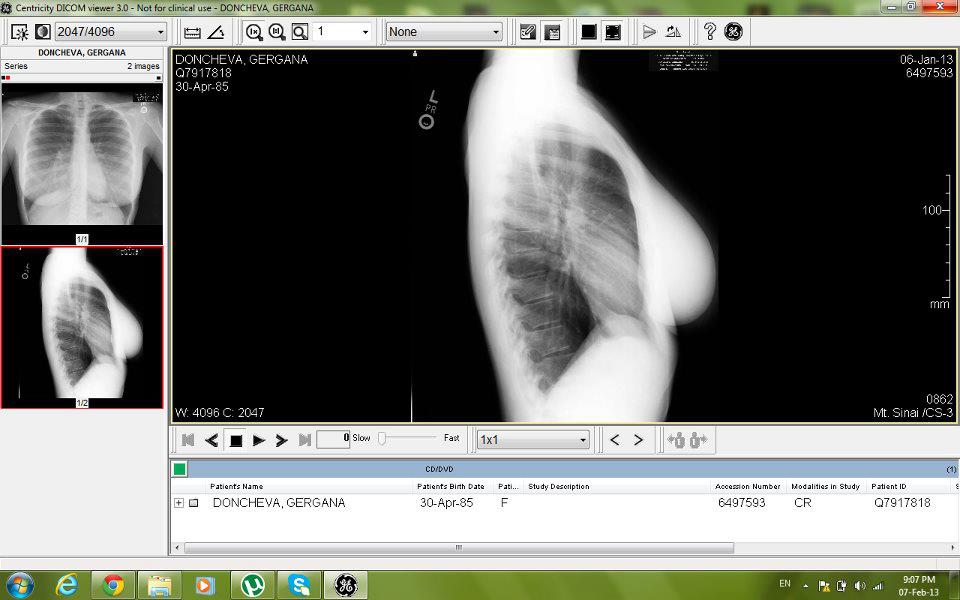Expand the DONCHEVA, GERGANA study row
The width and height of the screenshot is (960, 600).
[x=179, y=503]
